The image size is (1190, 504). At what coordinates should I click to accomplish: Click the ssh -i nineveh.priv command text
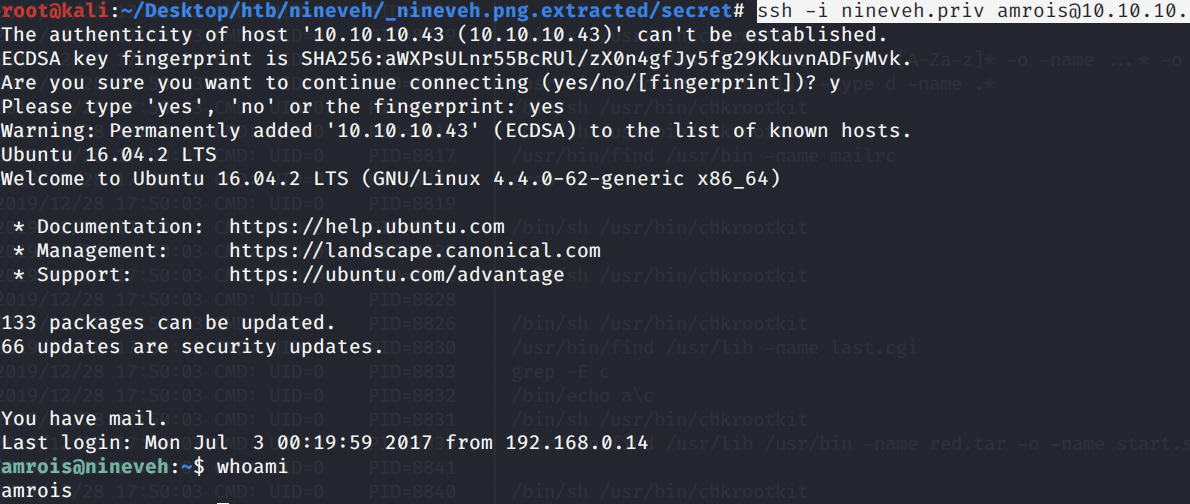click(970, 11)
